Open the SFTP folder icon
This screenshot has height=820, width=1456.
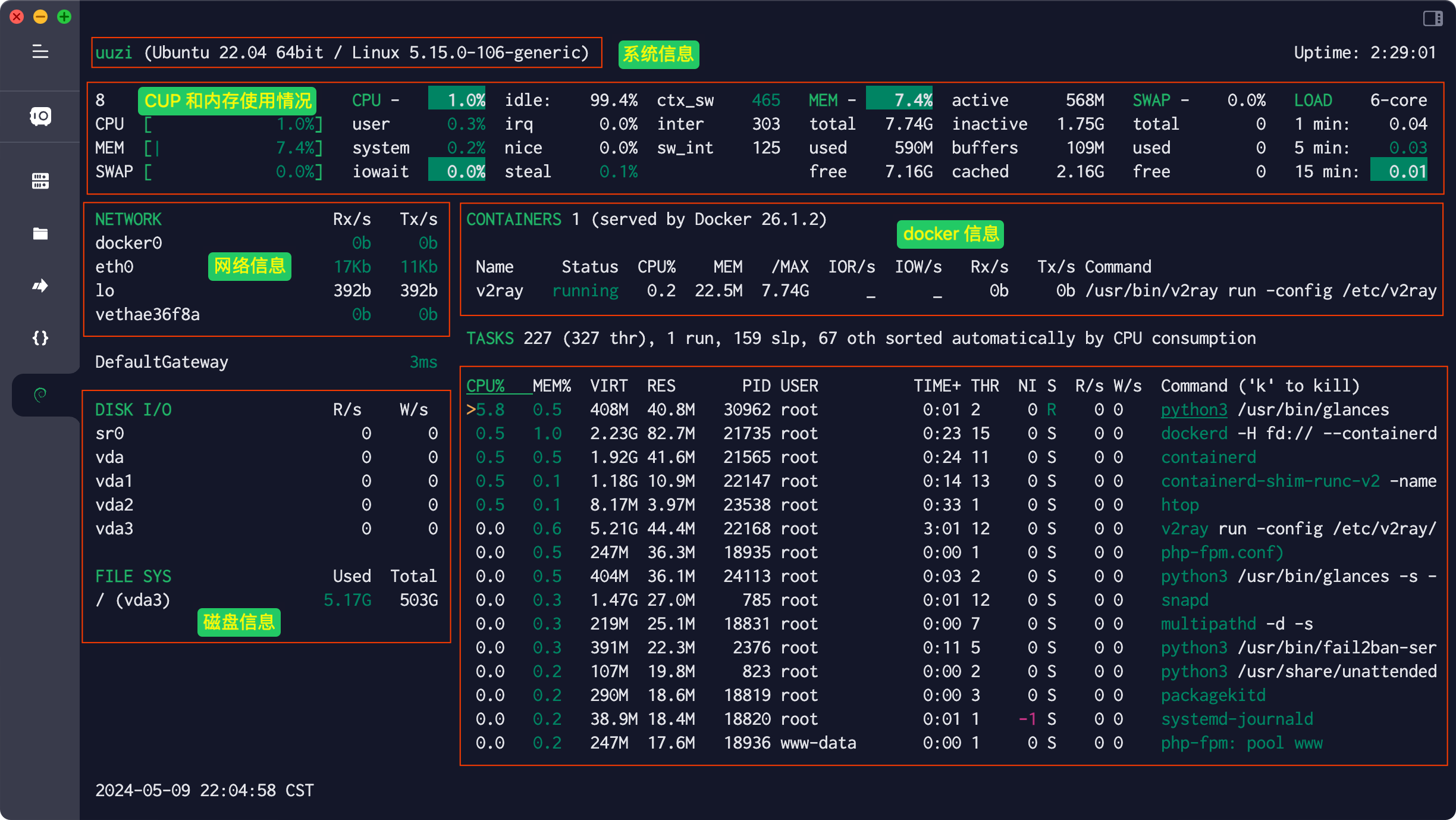pyautogui.click(x=40, y=233)
